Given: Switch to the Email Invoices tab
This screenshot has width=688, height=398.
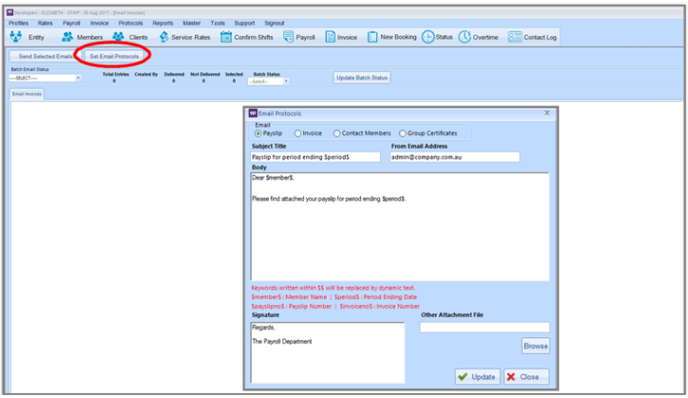Looking at the screenshot, I should click(x=27, y=94).
